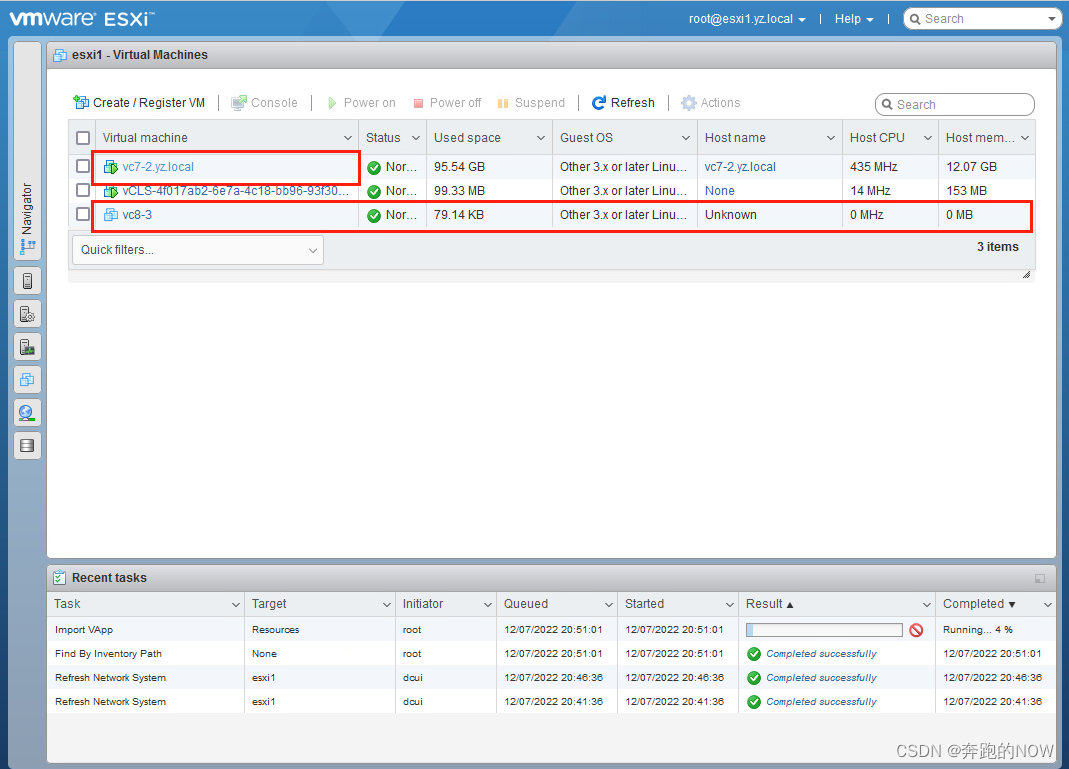This screenshot has height=769, width=1069.
Task: Open Quick filters dropdown
Action: pyautogui.click(x=198, y=250)
